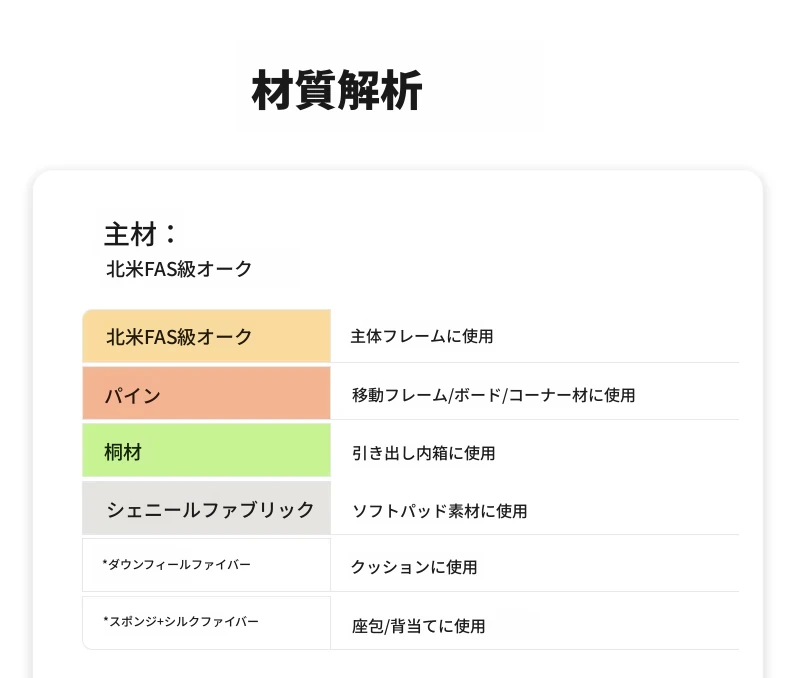
Task: Click the orange パイン cell
Action: 207,393
